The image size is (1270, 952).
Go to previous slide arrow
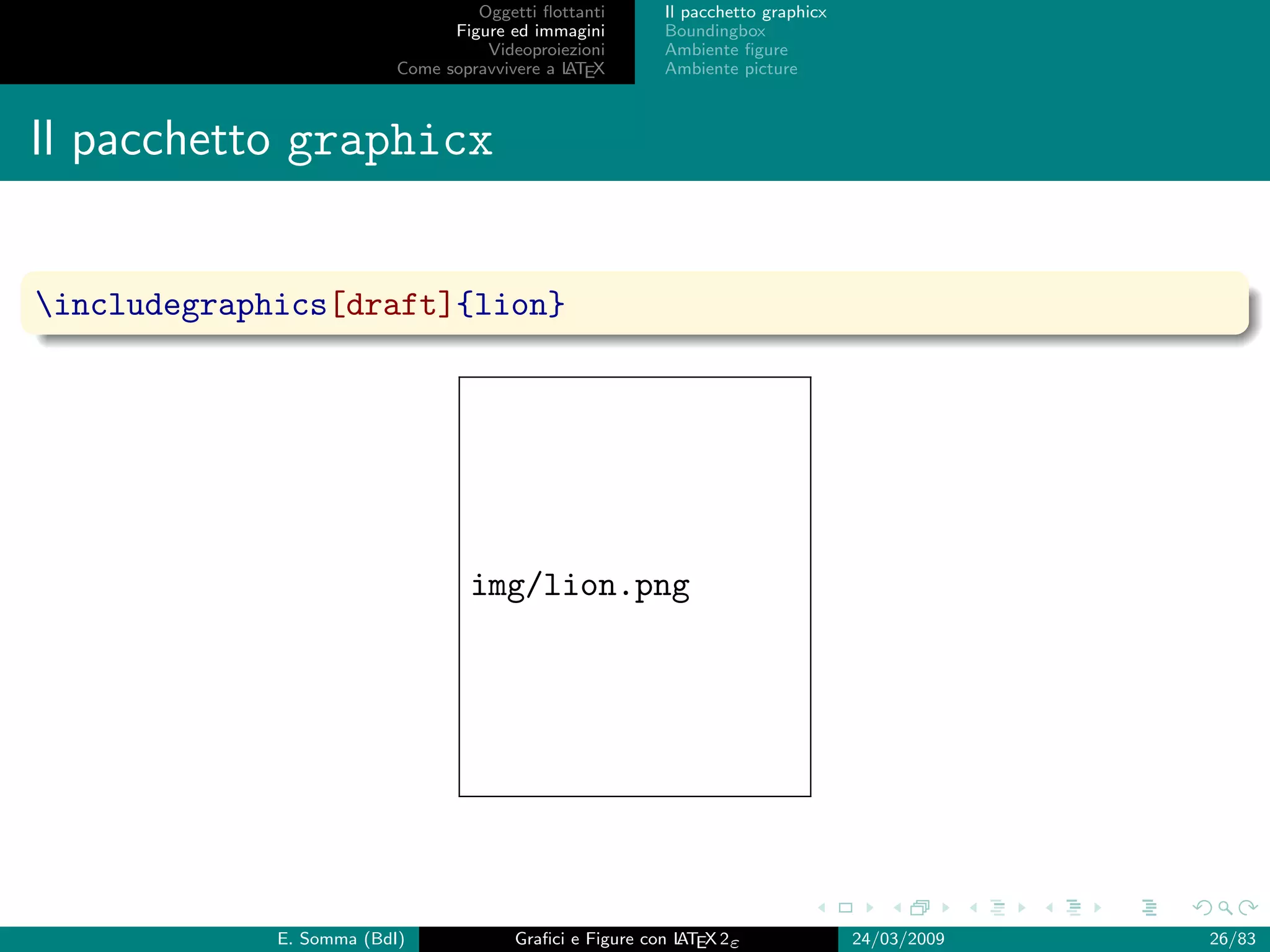click(822, 907)
